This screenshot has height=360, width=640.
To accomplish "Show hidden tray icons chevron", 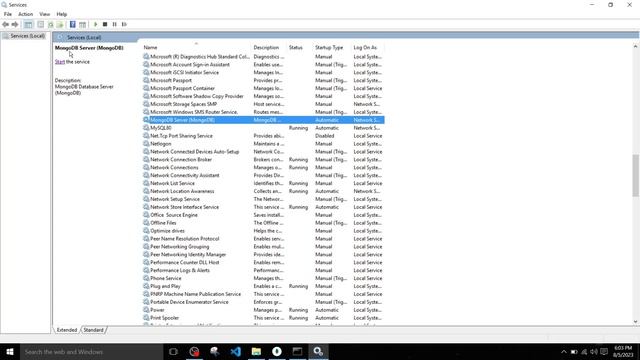I will tap(564, 351).
